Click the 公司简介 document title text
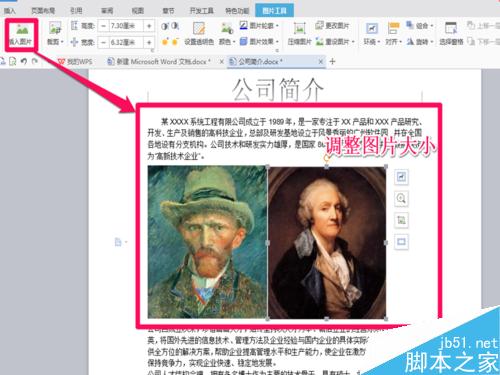500x375 pixels. coord(278,89)
